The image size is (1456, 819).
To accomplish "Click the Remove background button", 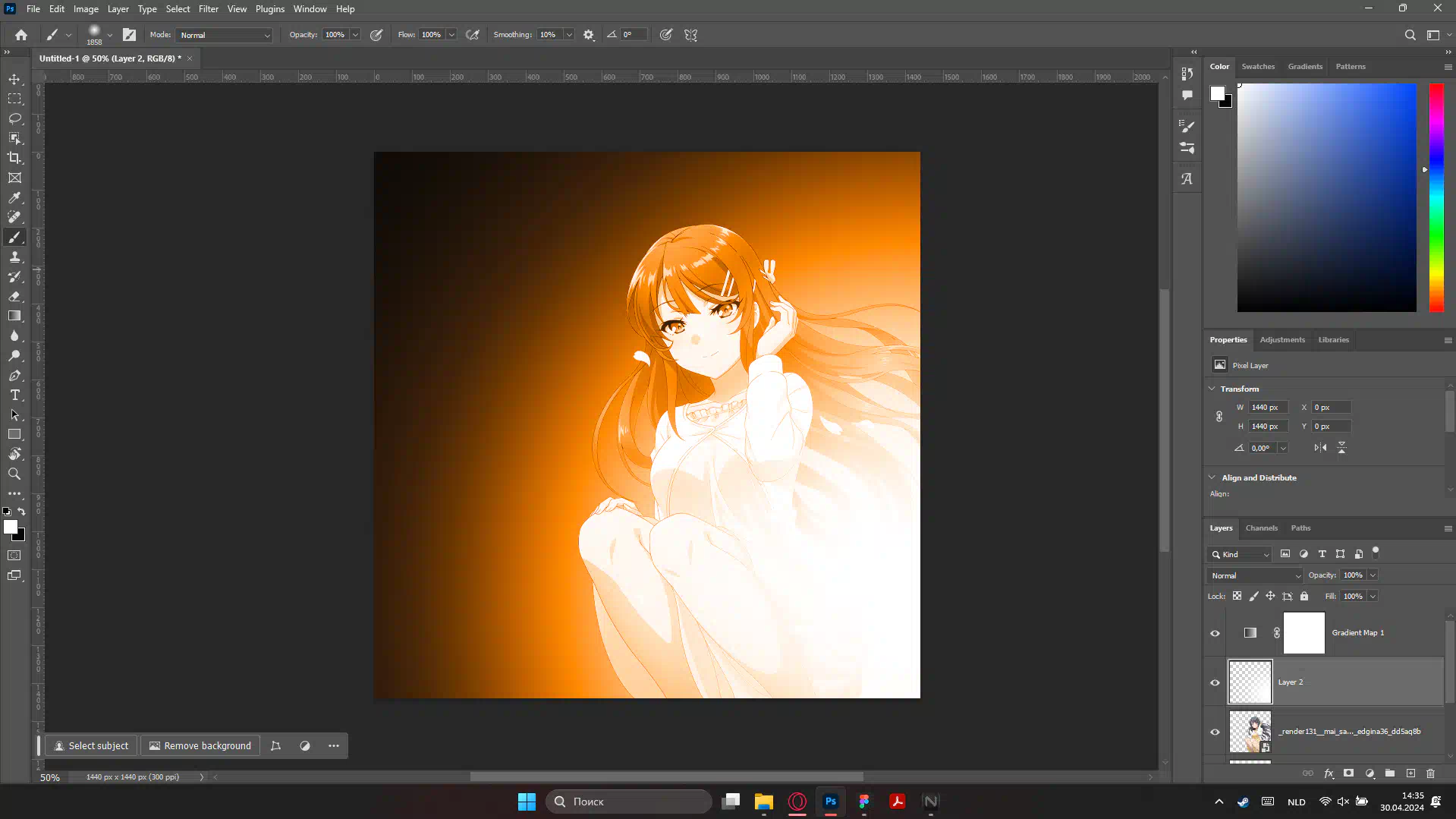I will click(200, 745).
